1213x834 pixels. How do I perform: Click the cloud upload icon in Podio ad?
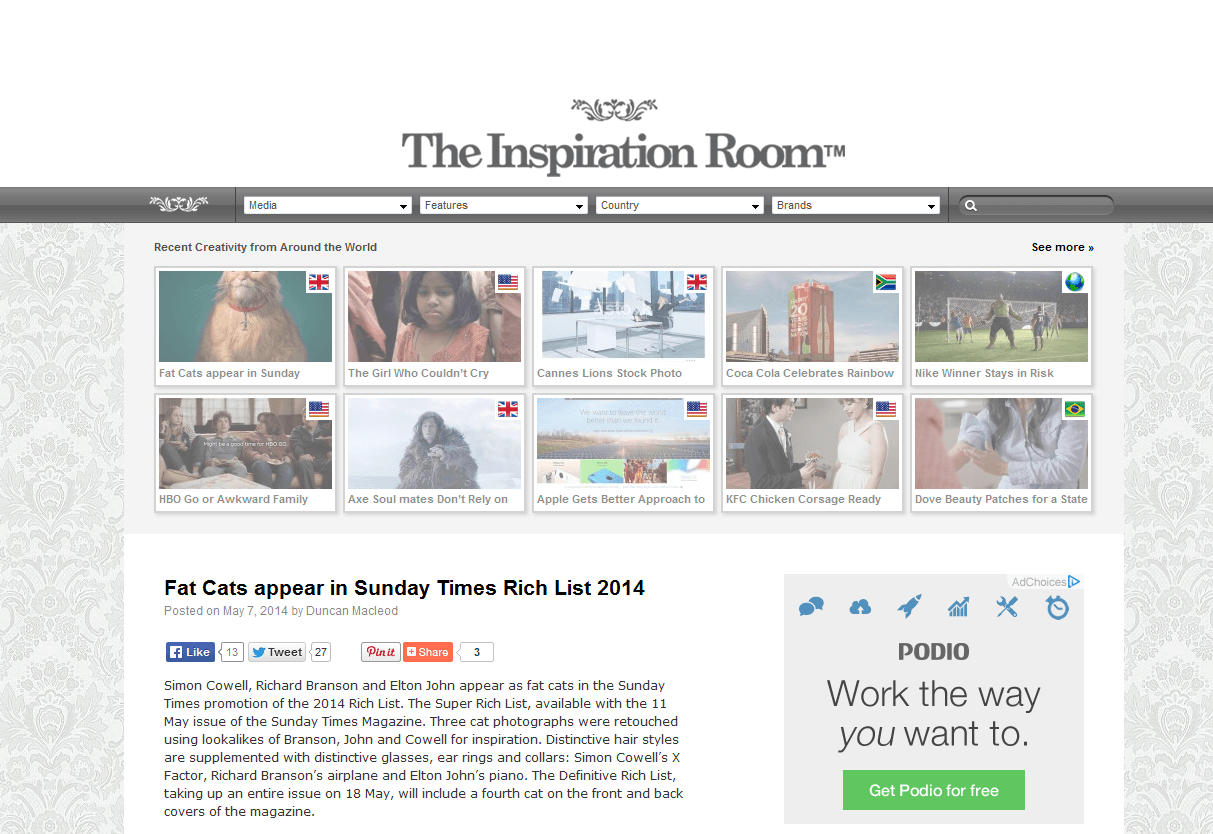[x=860, y=607]
